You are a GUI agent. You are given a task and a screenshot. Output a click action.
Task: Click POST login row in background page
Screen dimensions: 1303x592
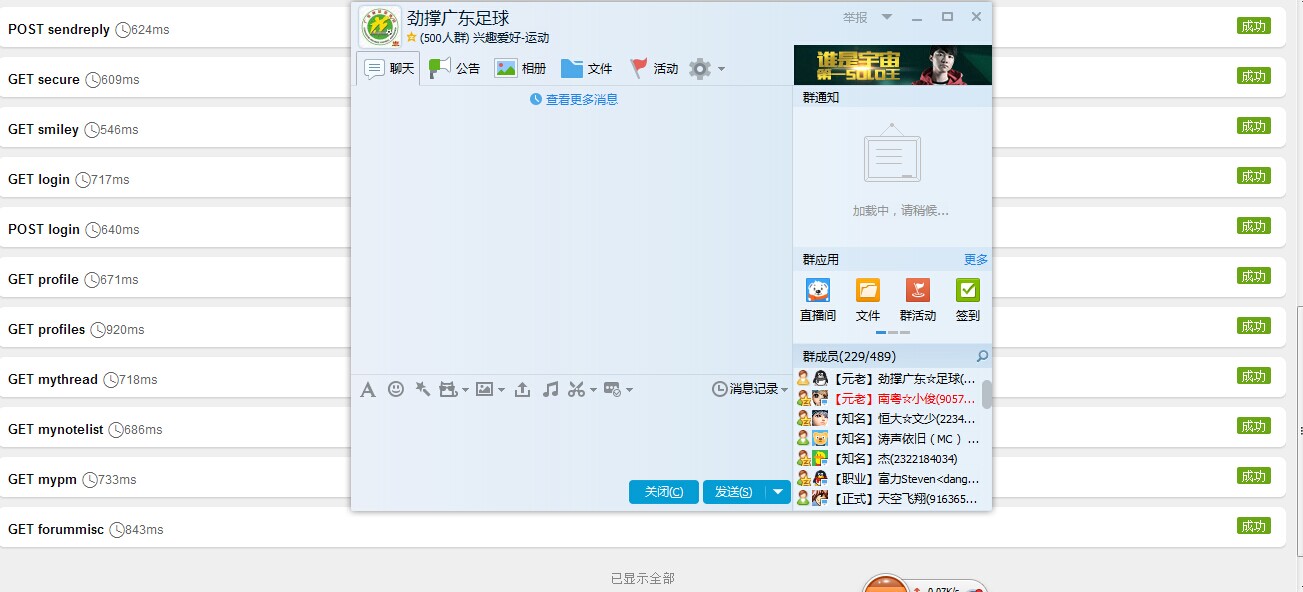pyautogui.click(x=642, y=229)
